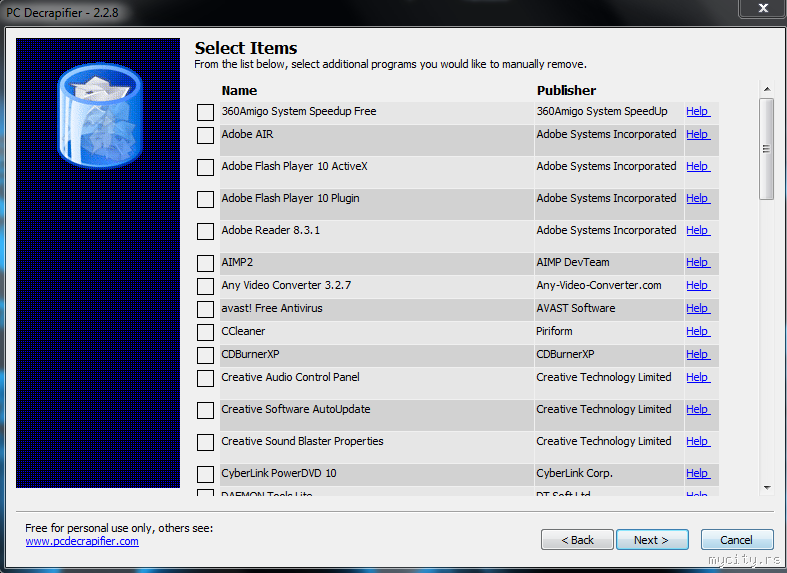
Task: Visit the www.pcdecrapifier.com link
Action: pos(82,541)
